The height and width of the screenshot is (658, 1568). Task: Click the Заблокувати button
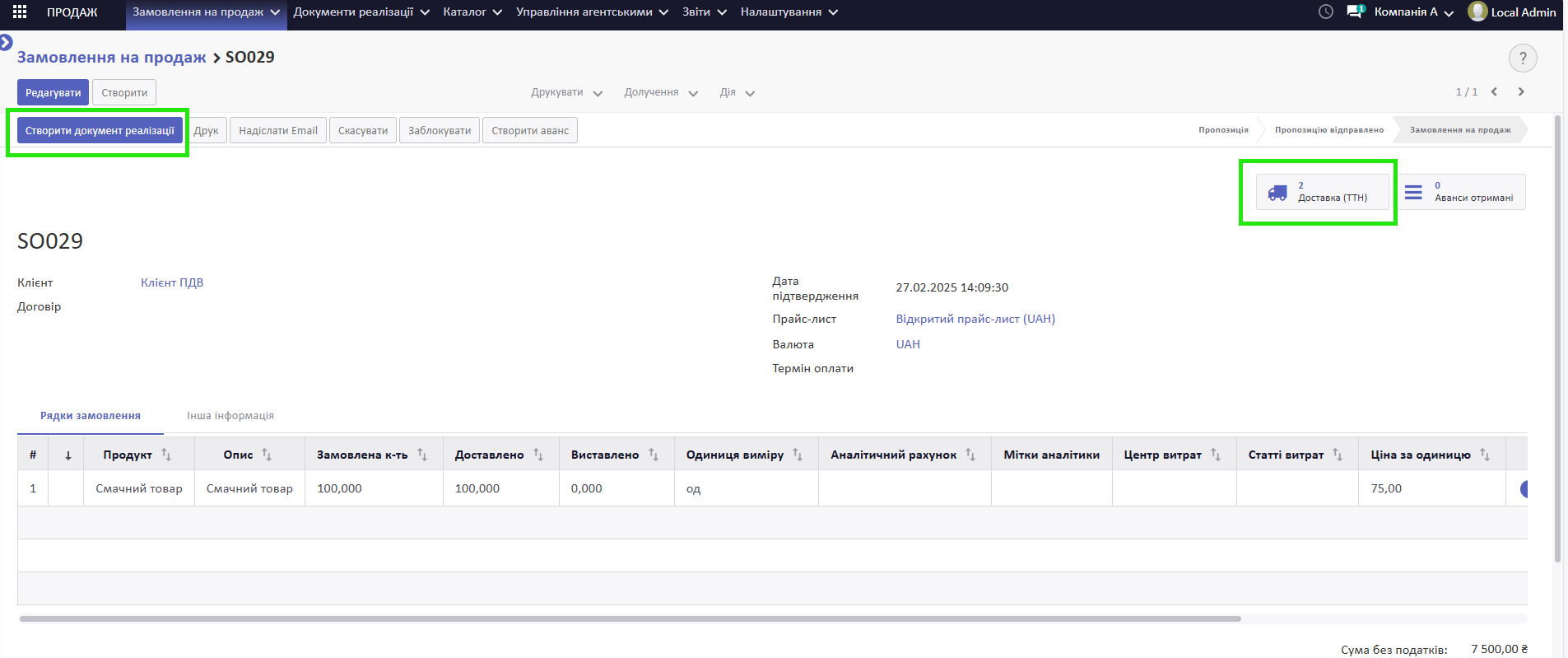(440, 130)
